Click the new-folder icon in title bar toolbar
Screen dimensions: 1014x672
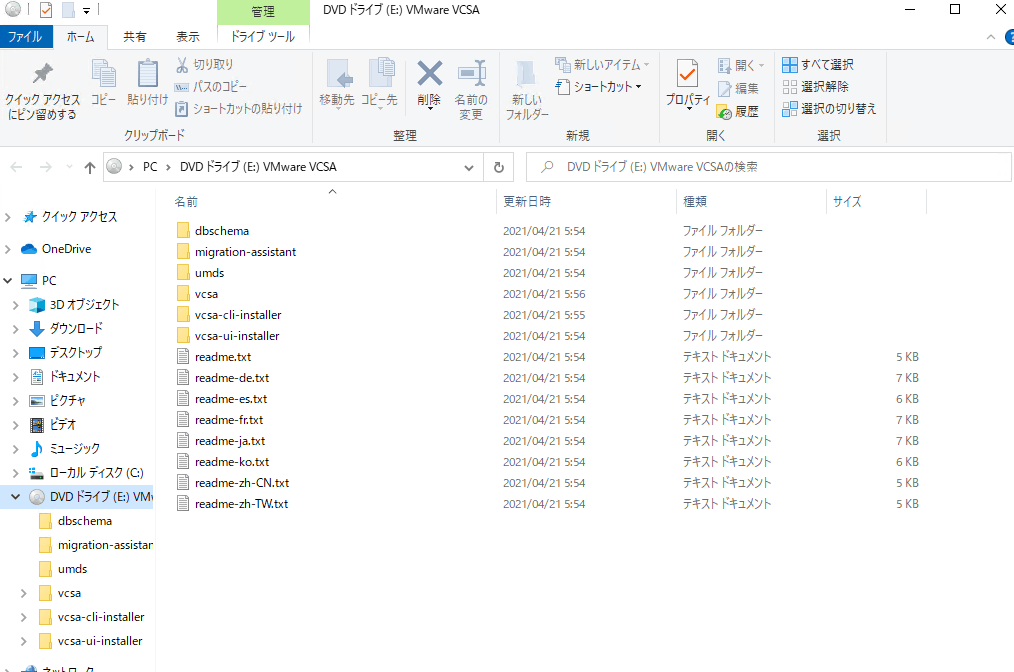click(x=68, y=10)
